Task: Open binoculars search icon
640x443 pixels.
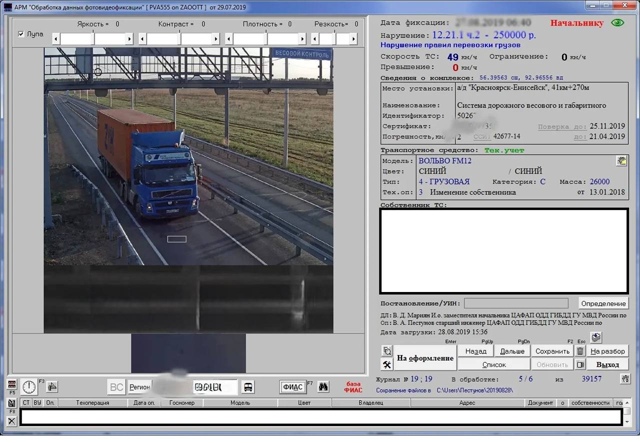Action: [323, 386]
